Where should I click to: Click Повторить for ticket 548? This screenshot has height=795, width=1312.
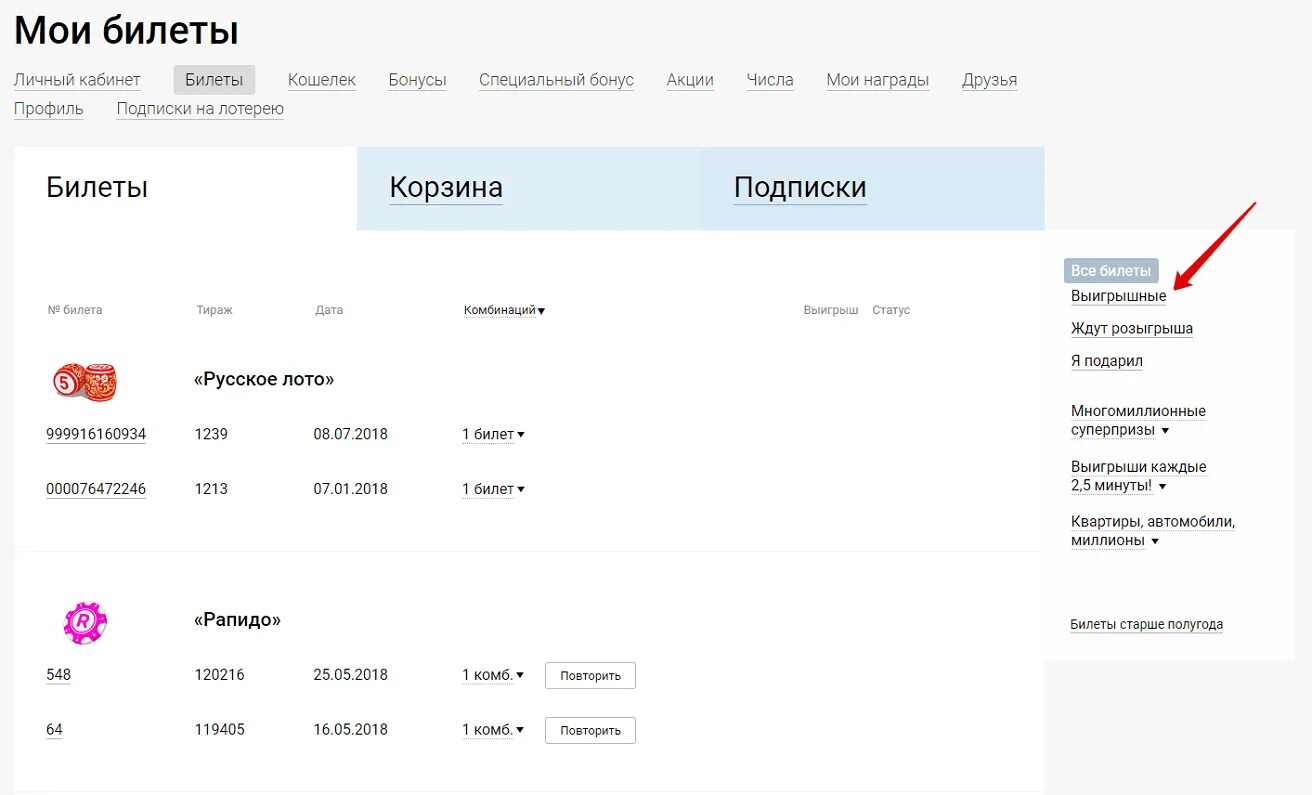tap(590, 676)
